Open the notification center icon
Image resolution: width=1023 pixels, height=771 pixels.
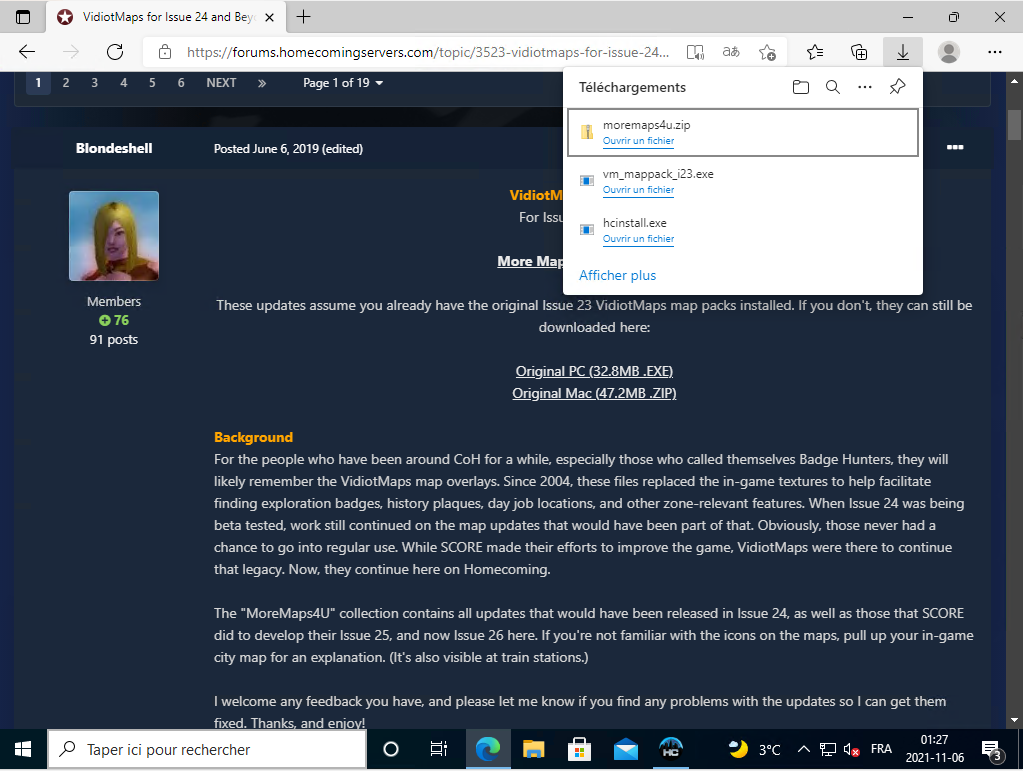coord(992,750)
